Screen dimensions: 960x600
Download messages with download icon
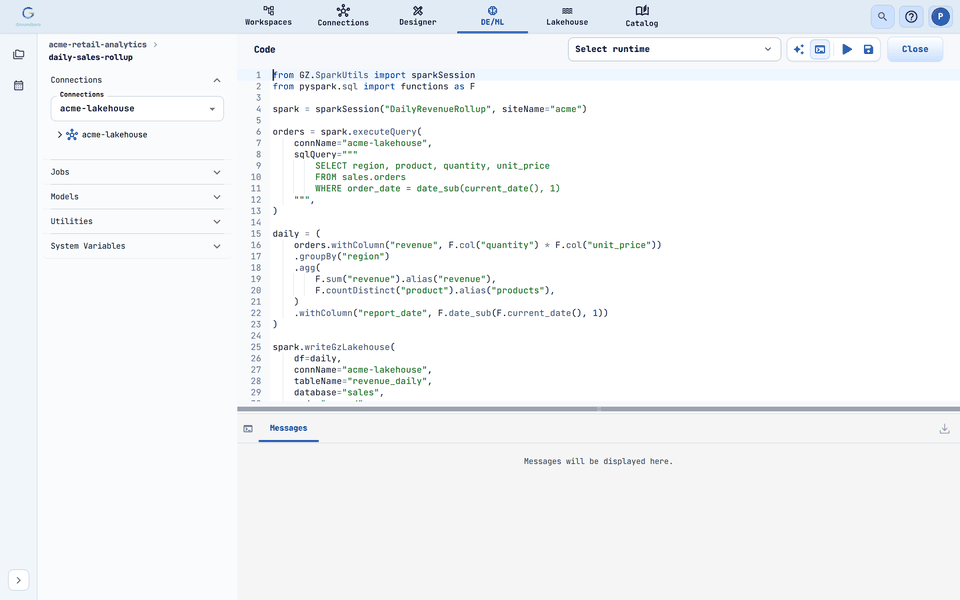pos(944,429)
